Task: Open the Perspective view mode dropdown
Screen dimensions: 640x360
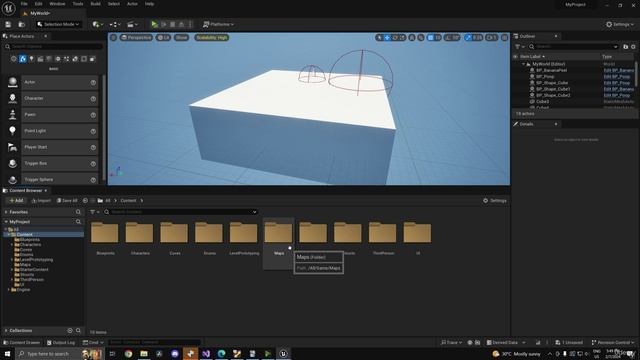Action: 136,38
